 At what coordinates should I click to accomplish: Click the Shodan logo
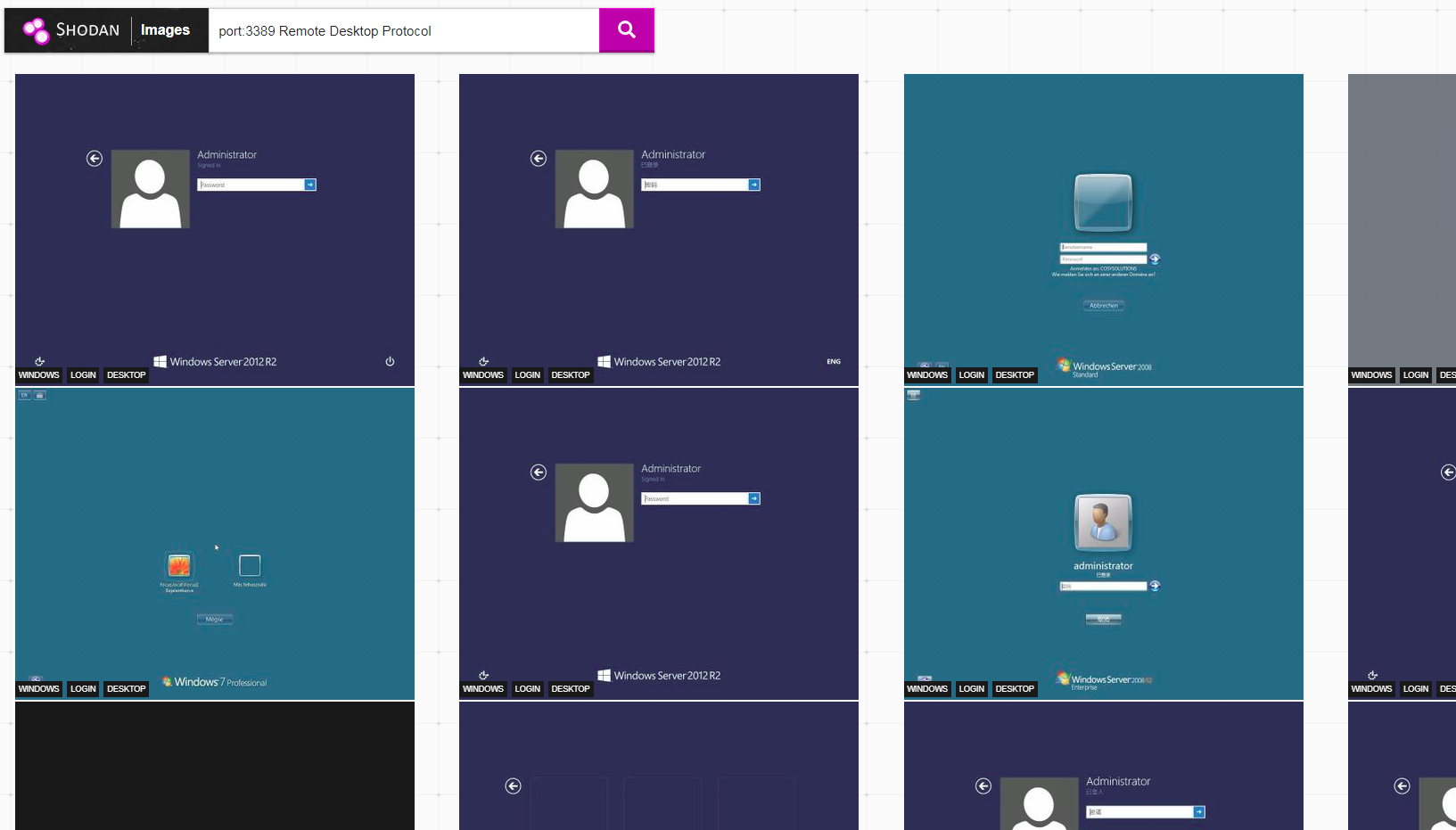(x=70, y=30)
